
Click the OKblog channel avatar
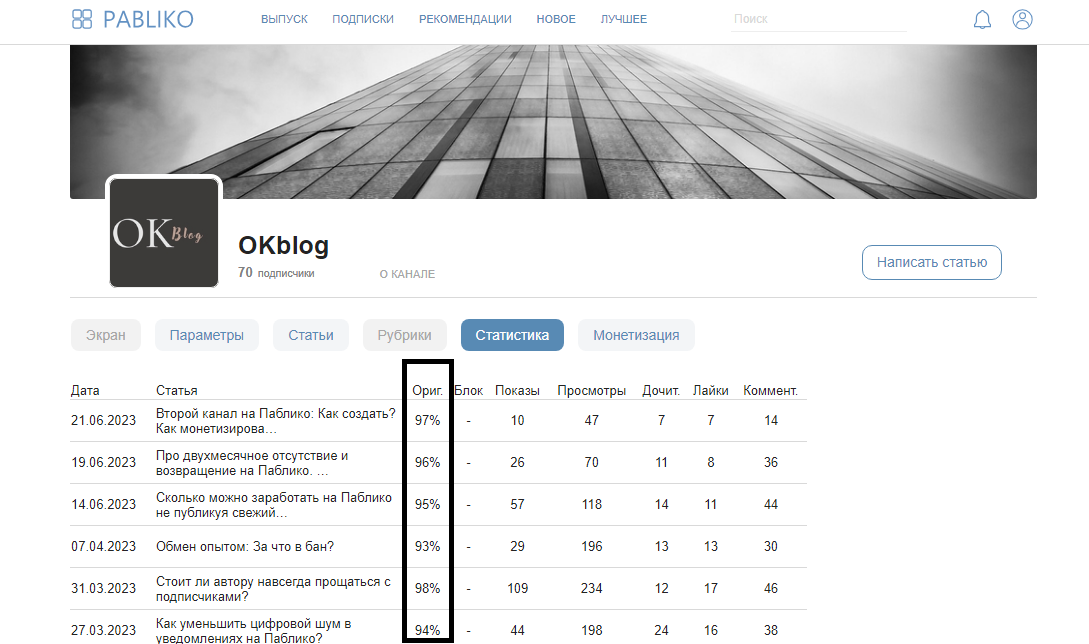coord(164,232)
